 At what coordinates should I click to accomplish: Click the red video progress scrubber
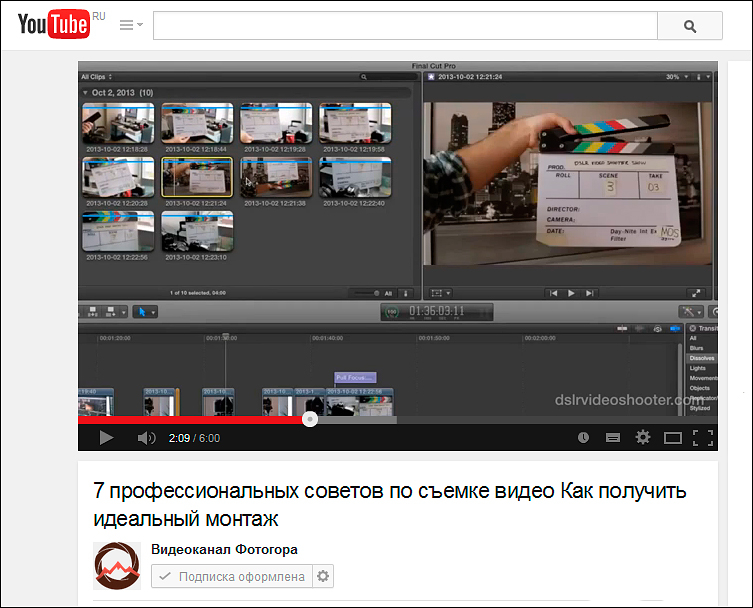(x=310, y=419)
